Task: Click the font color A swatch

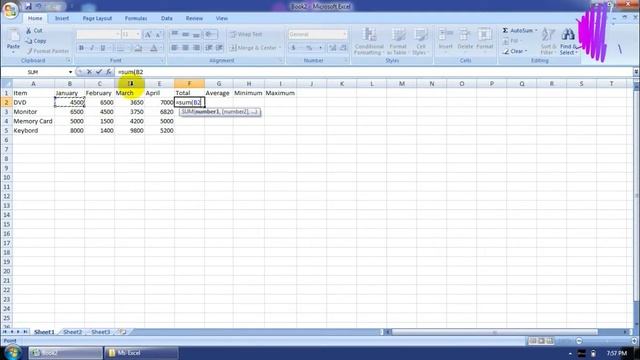Action: point(153,48)
